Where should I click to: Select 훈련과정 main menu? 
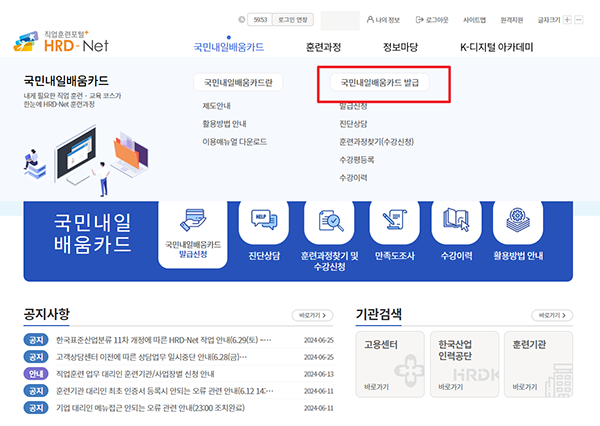(323, 47)
